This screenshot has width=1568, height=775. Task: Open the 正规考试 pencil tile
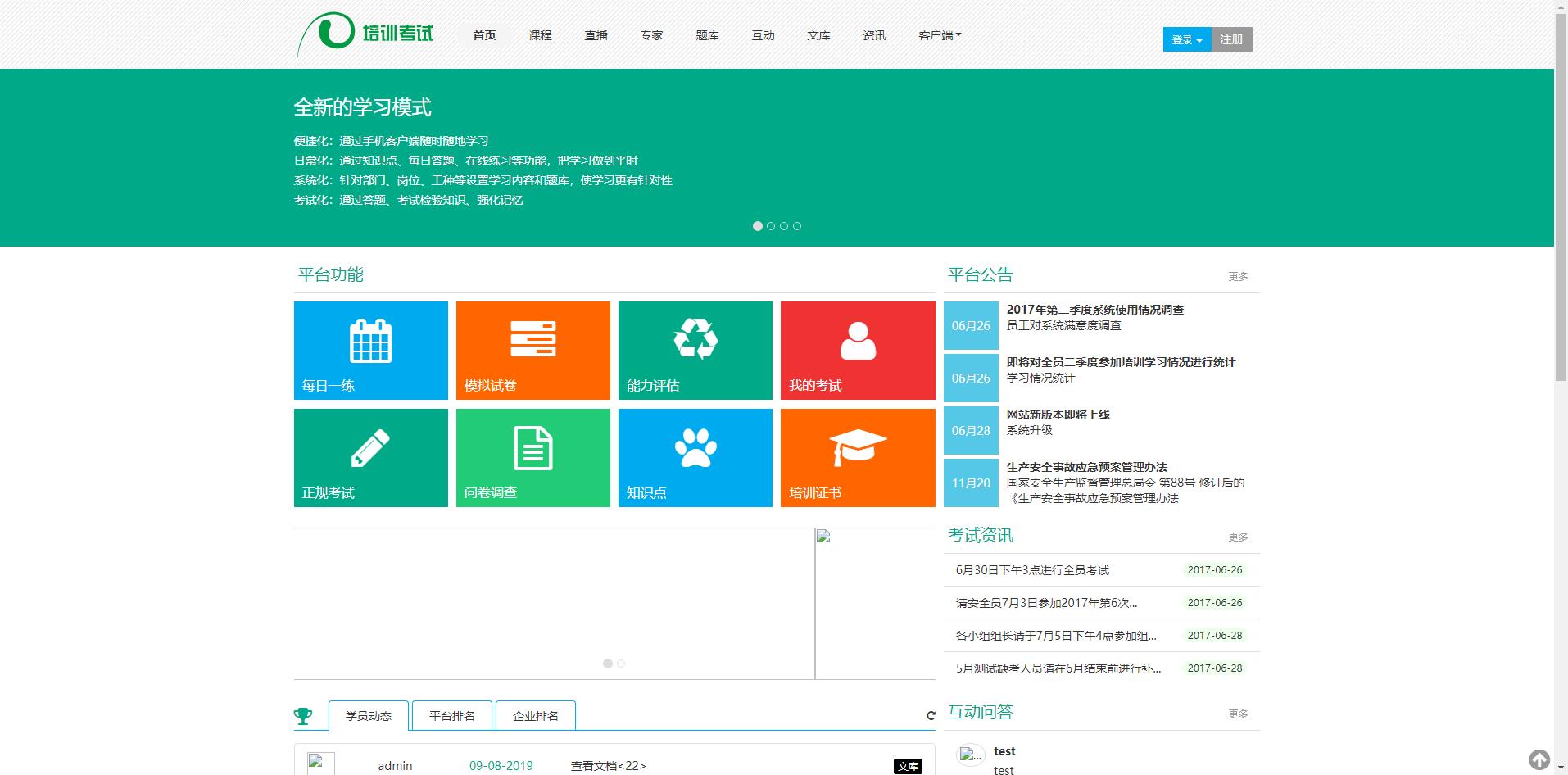(x=370, y=458)
